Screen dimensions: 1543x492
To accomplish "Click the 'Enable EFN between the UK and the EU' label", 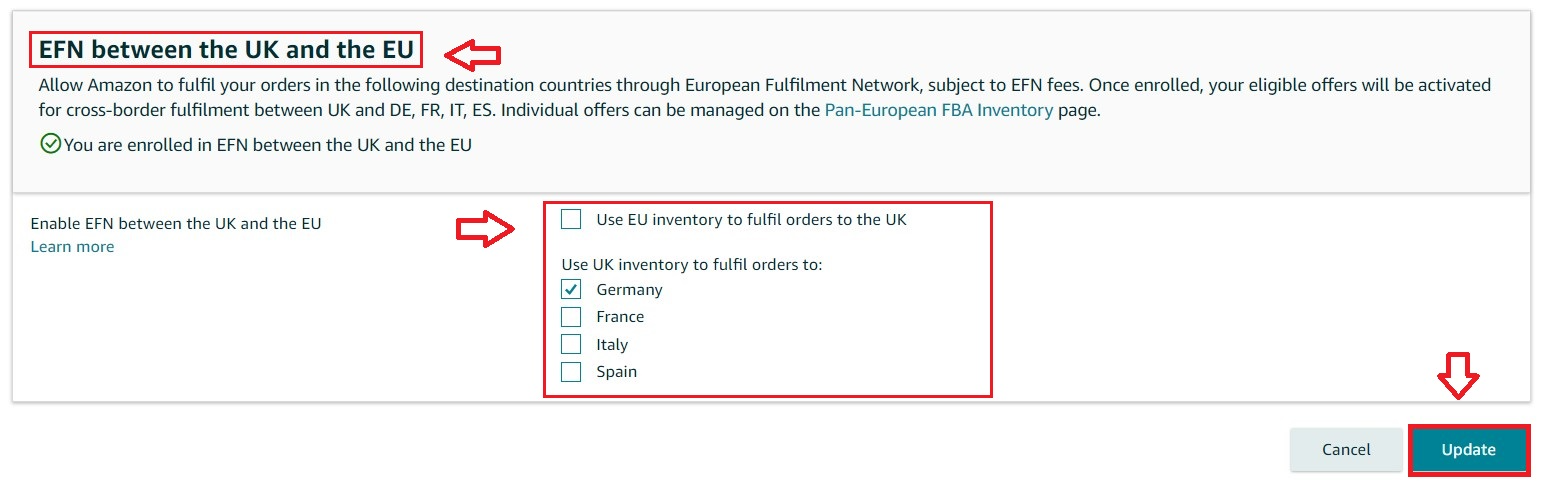I will coord(176,224).
